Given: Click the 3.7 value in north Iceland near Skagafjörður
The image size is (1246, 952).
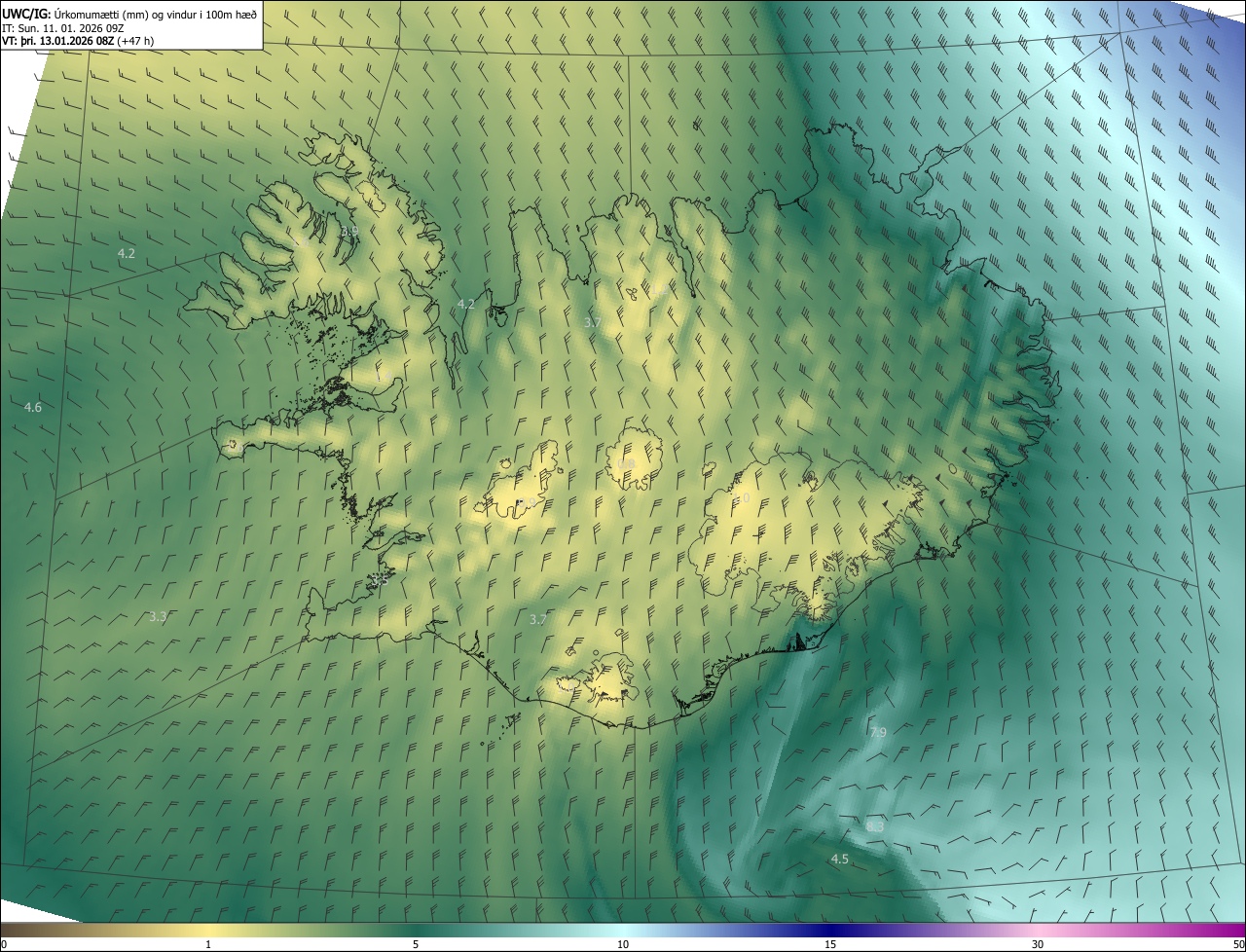Looking at the screenshot, I should [592, 322].
